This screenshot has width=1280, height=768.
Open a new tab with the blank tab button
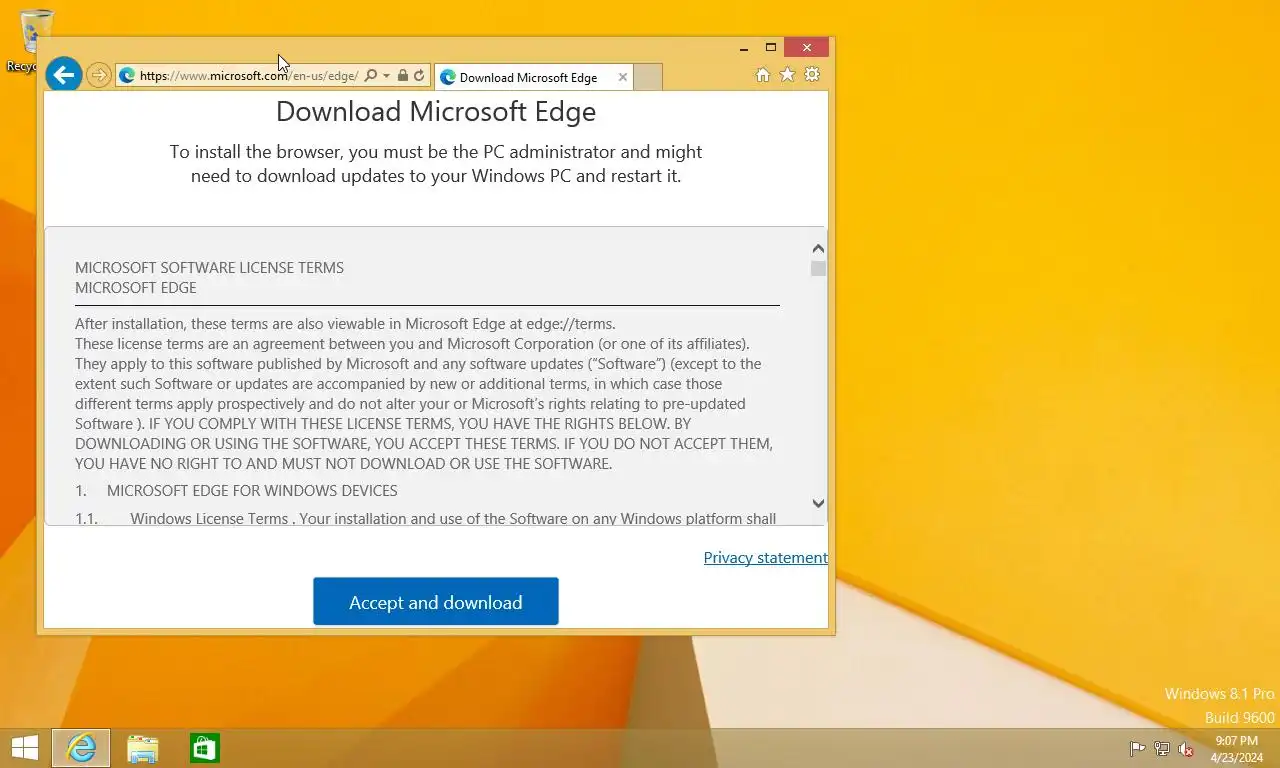pyautogui.click(x=648, y=77)
